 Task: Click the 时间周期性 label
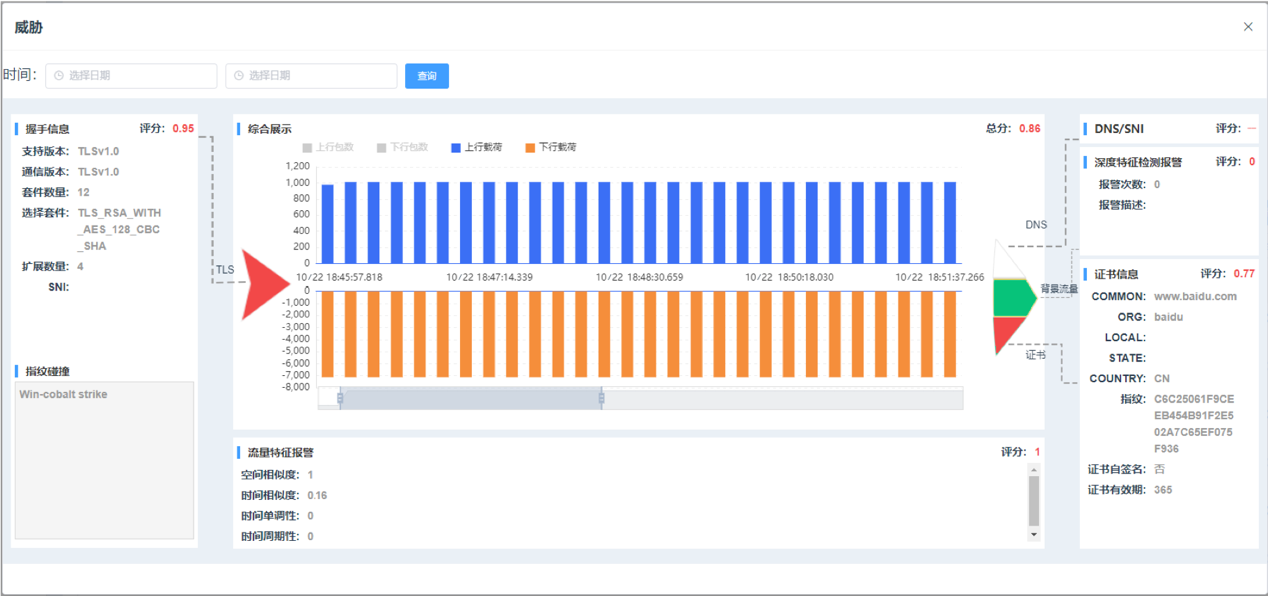point(270,537)
